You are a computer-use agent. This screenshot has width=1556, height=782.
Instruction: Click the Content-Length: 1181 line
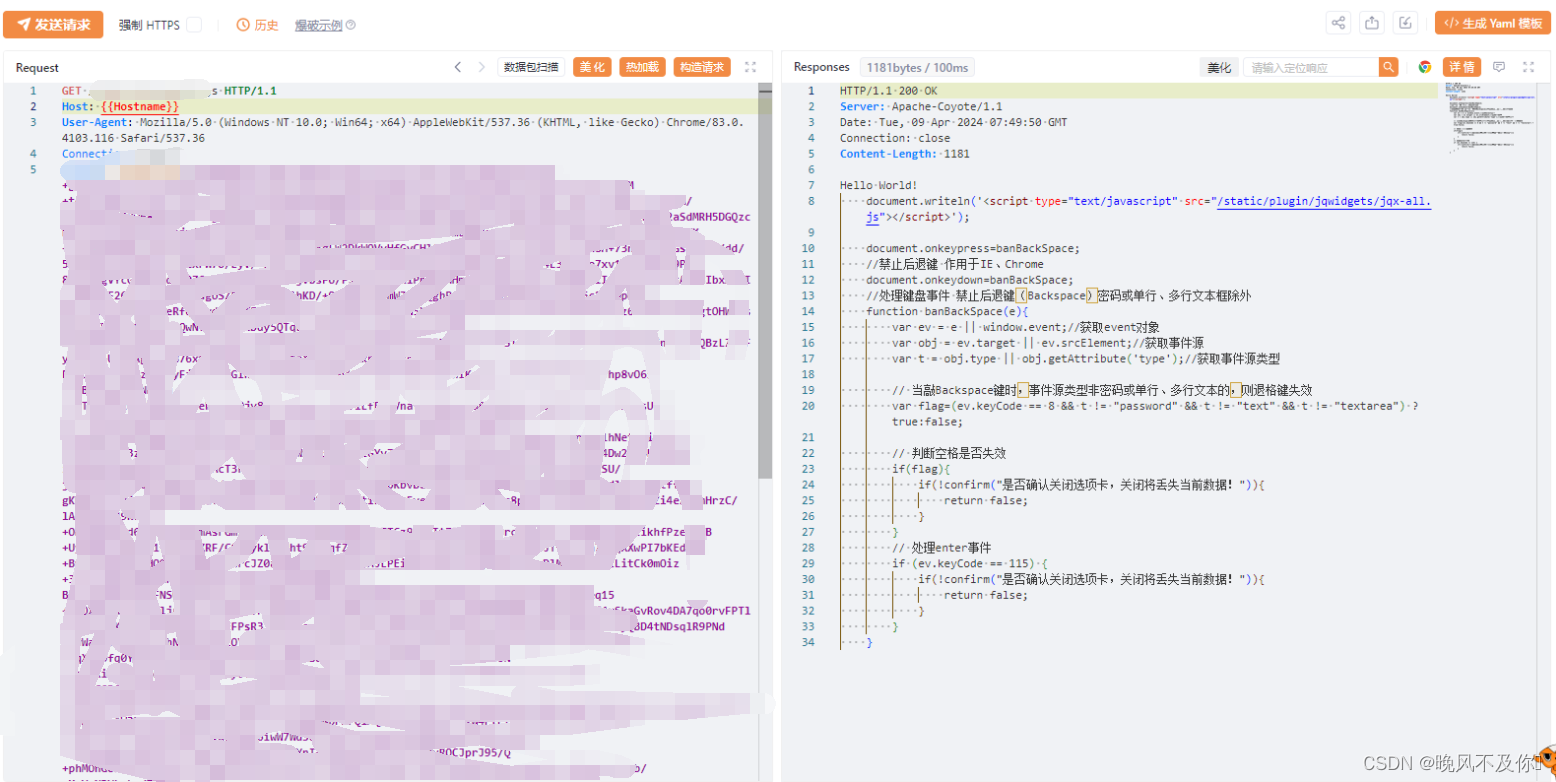(904, 154)
